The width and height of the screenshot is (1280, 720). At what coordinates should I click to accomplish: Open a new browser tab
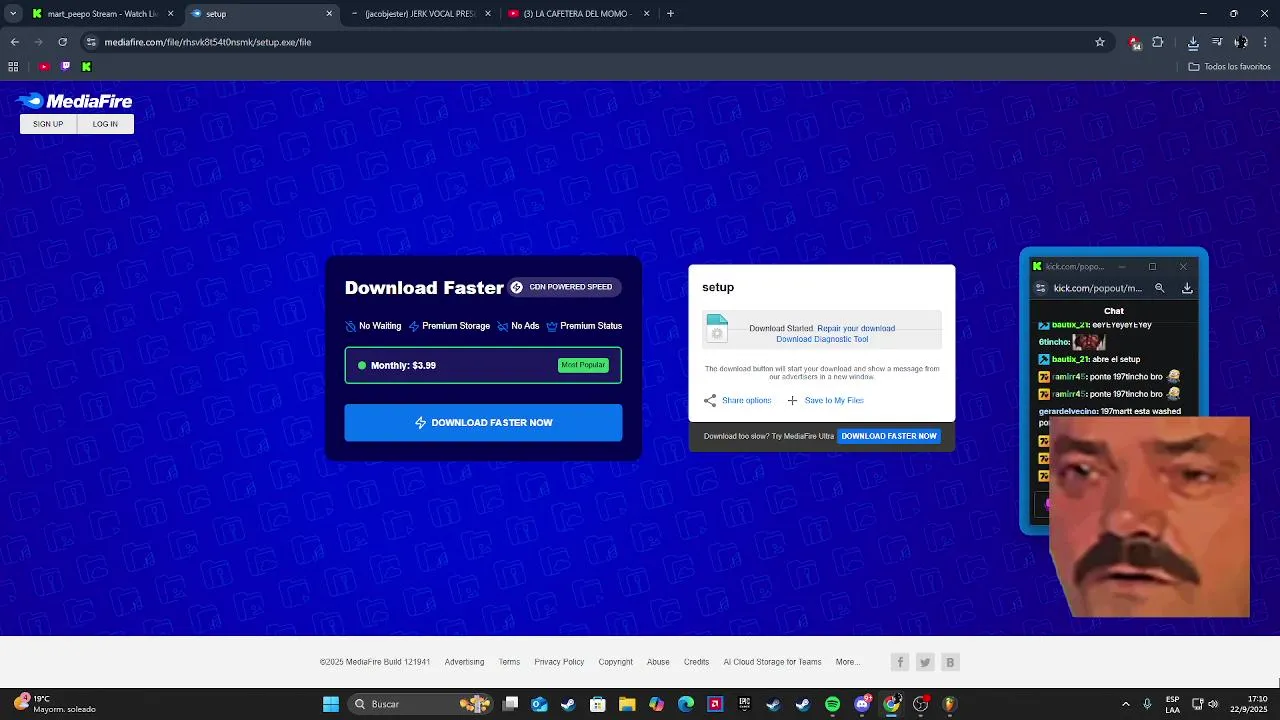[670, 14]
